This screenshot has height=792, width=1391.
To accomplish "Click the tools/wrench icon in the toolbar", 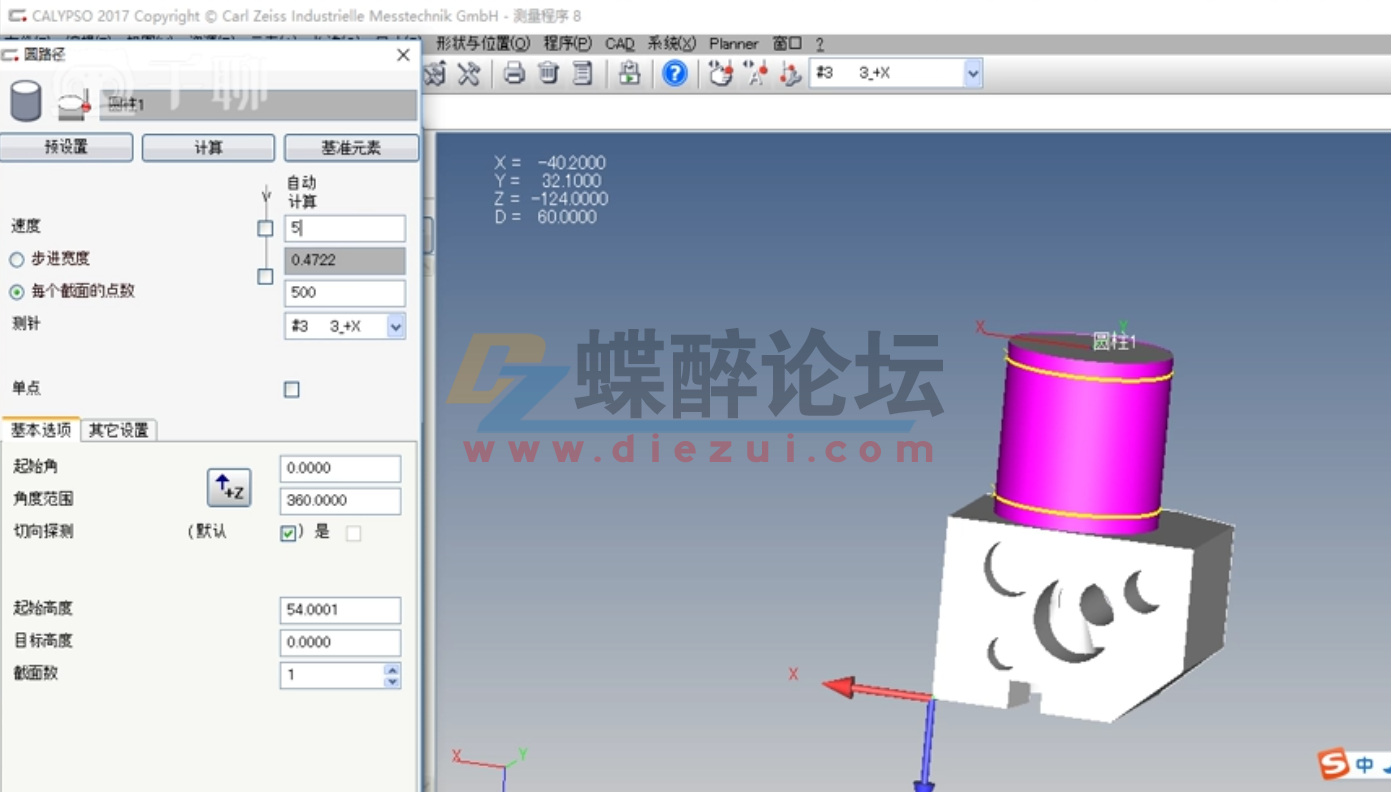I will pos(468,73).
